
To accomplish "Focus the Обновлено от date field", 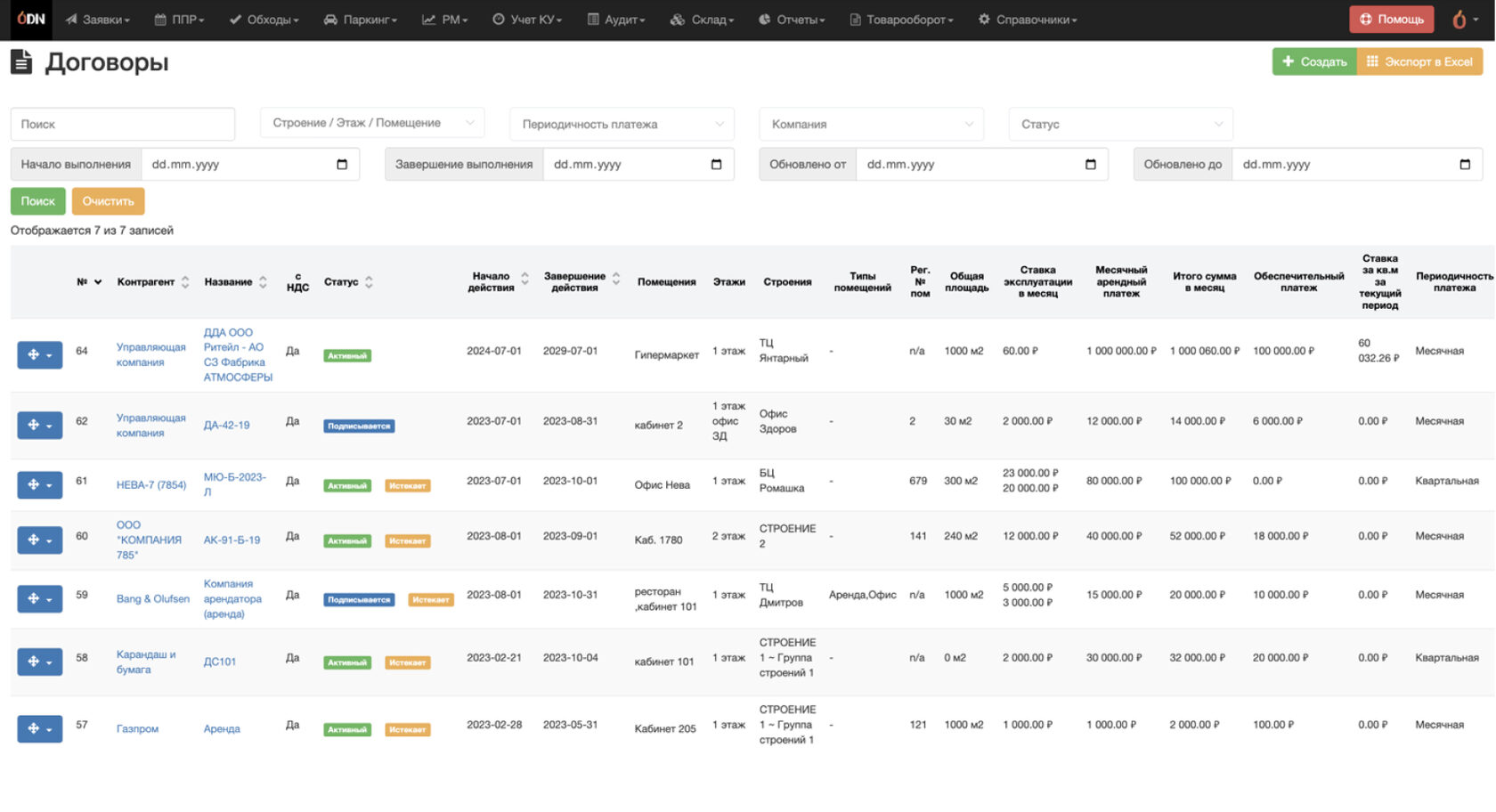I will [x=982, y=165].
